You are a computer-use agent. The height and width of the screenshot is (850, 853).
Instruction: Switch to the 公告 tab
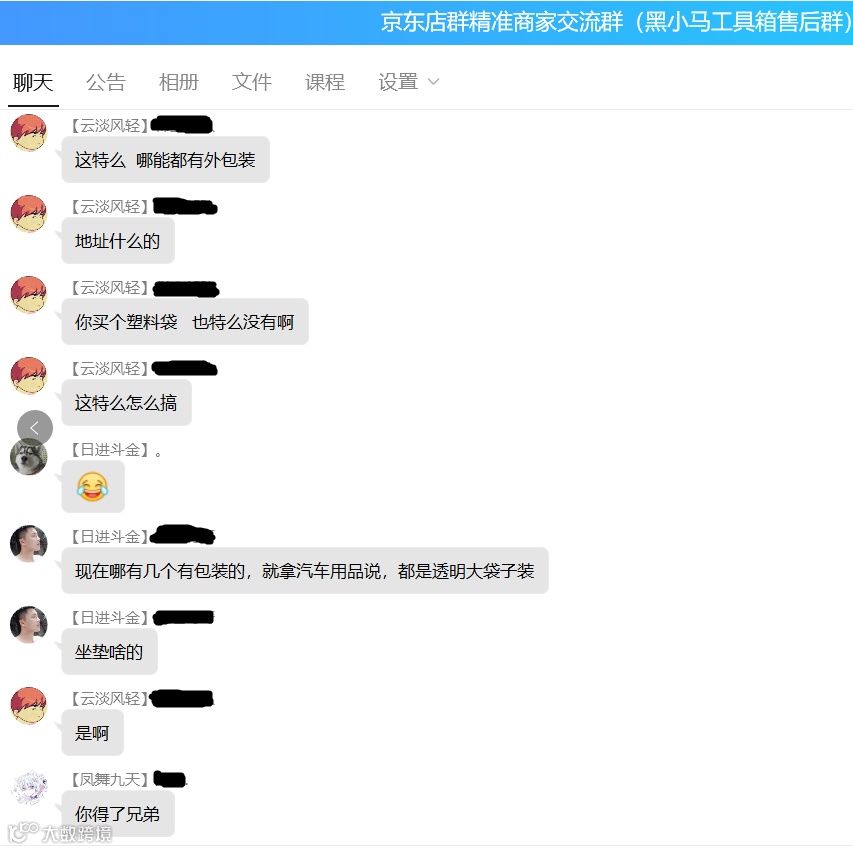point(106,82)
